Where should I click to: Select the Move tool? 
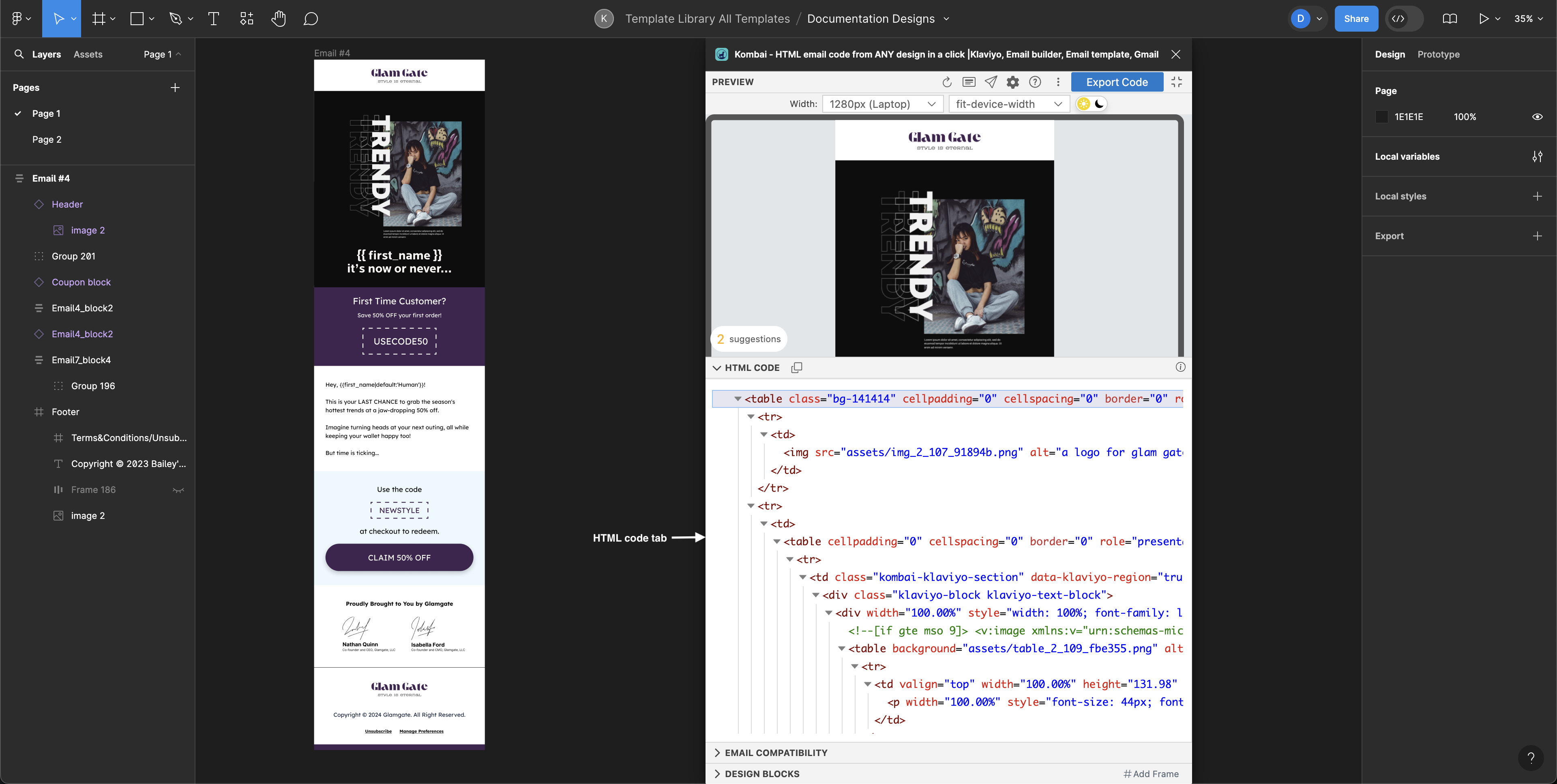58,19
